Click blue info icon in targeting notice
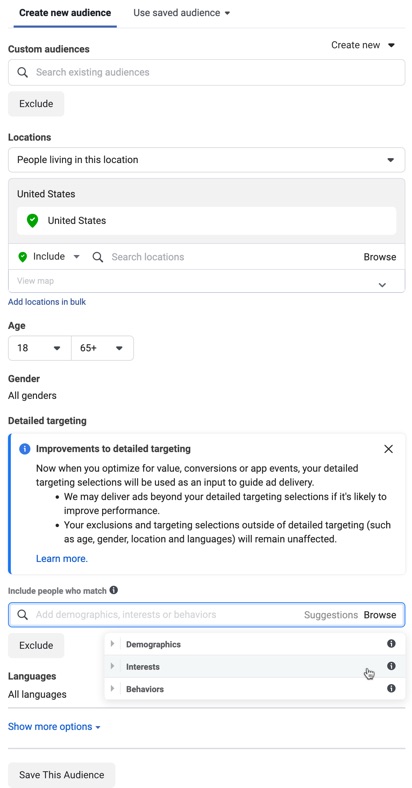 25,449
